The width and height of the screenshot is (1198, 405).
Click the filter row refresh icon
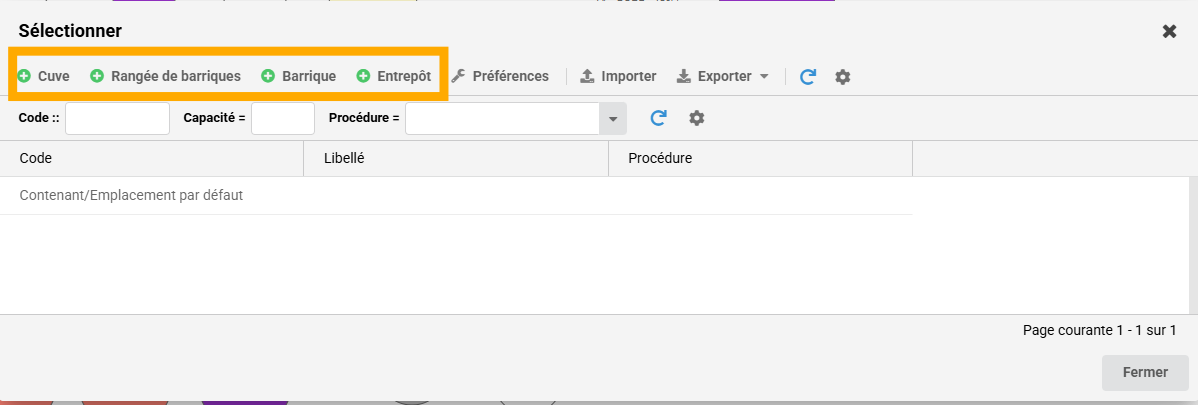(x=658, y=118)
